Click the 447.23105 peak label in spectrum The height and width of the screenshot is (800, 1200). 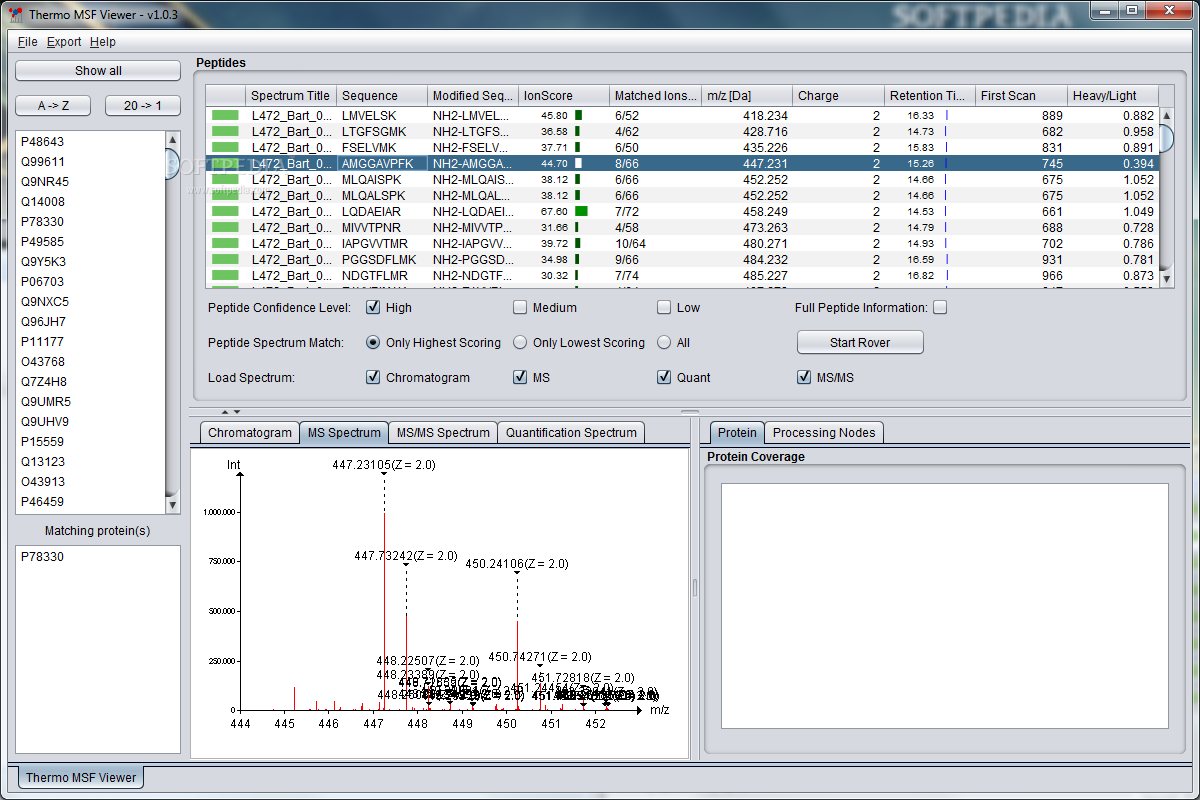pos(384,465)
